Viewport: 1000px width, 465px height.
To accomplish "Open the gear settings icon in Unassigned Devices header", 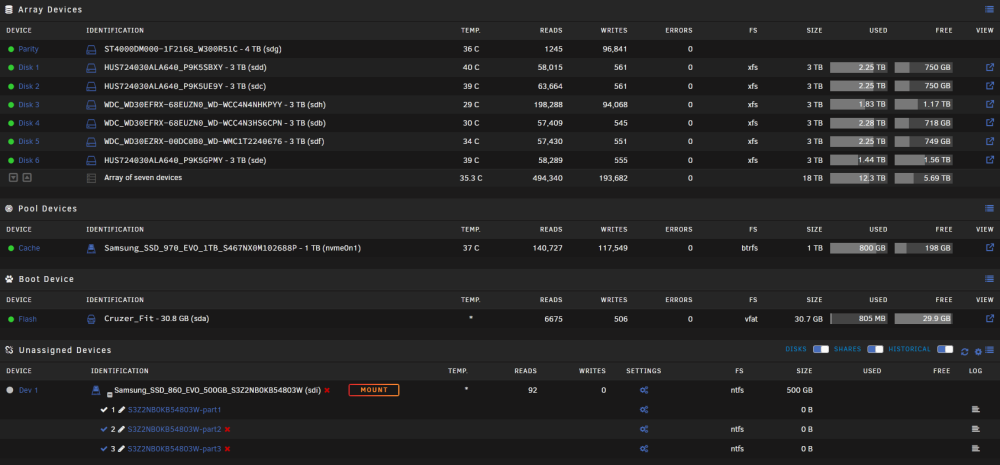I will [x=978, y=351].
